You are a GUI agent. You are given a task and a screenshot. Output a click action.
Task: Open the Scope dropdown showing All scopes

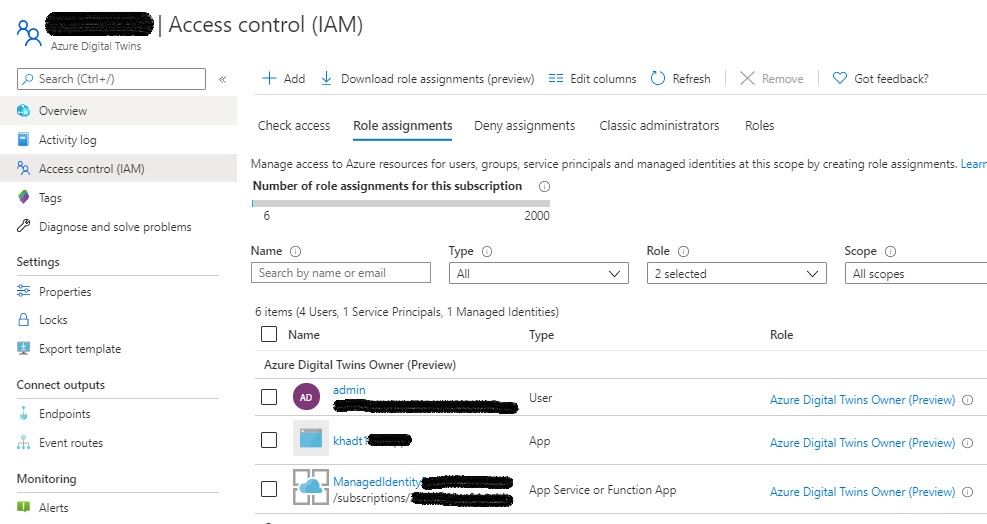[916, 273]
